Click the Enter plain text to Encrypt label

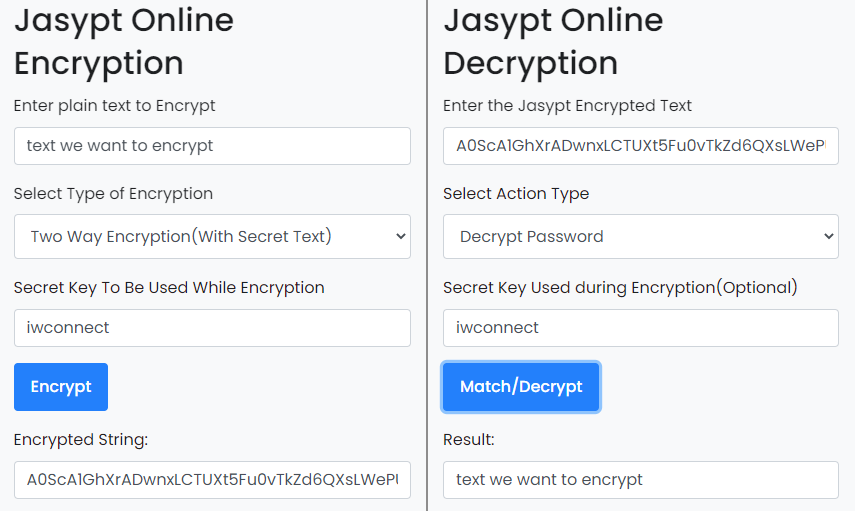click(115, 106)
